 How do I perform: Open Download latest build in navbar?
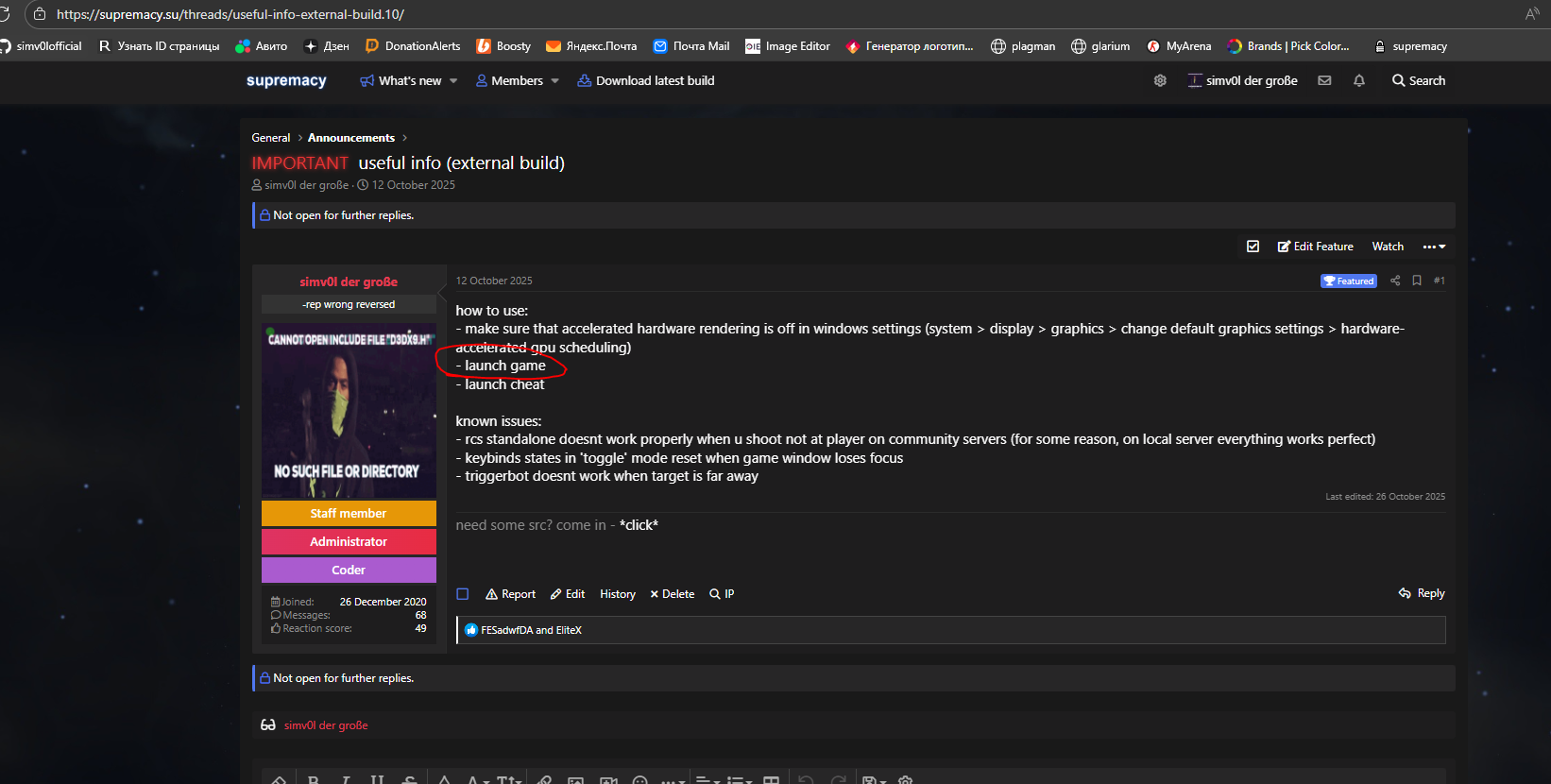coord(646,81)
